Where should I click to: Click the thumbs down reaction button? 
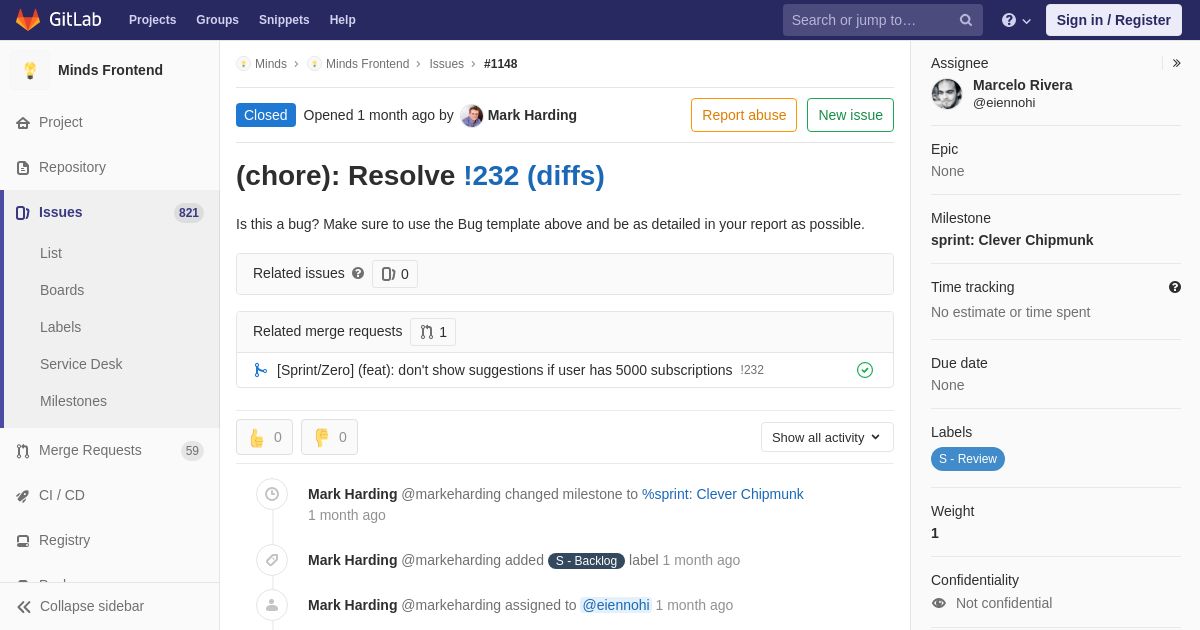pos(329,437)
